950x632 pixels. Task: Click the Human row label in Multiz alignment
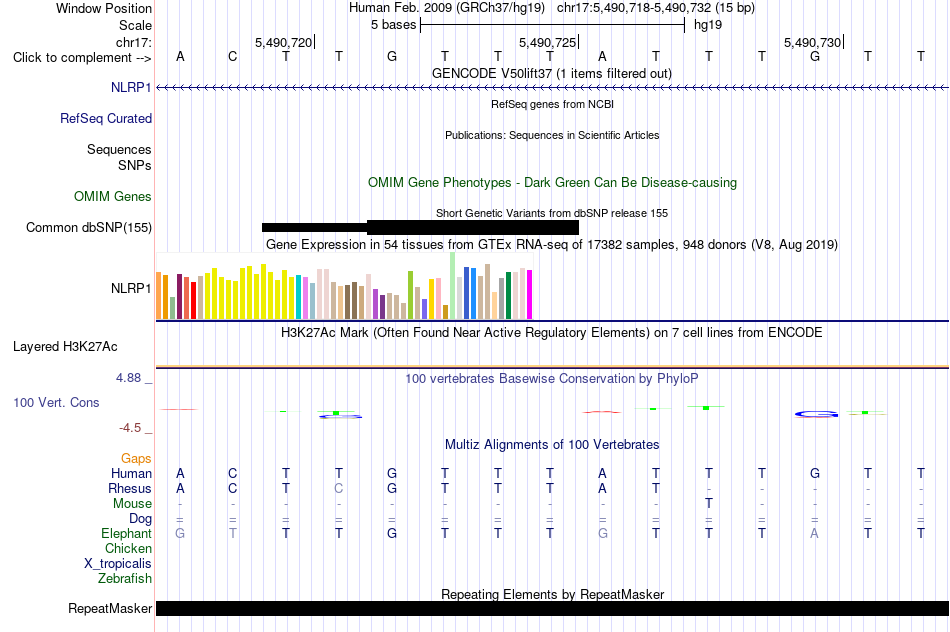click(x=131, y=473)
